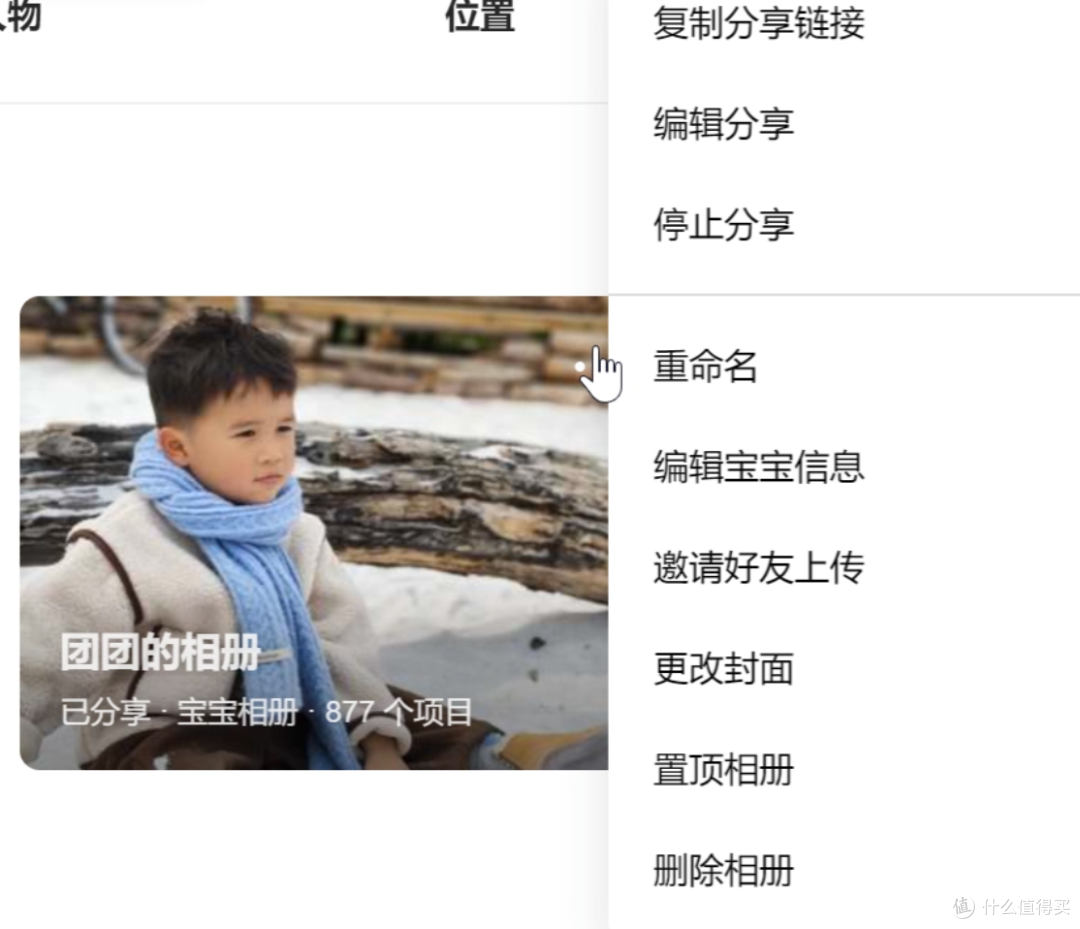
Task: Click the 团团的相册 album title
Action: (x=160, y=651)
